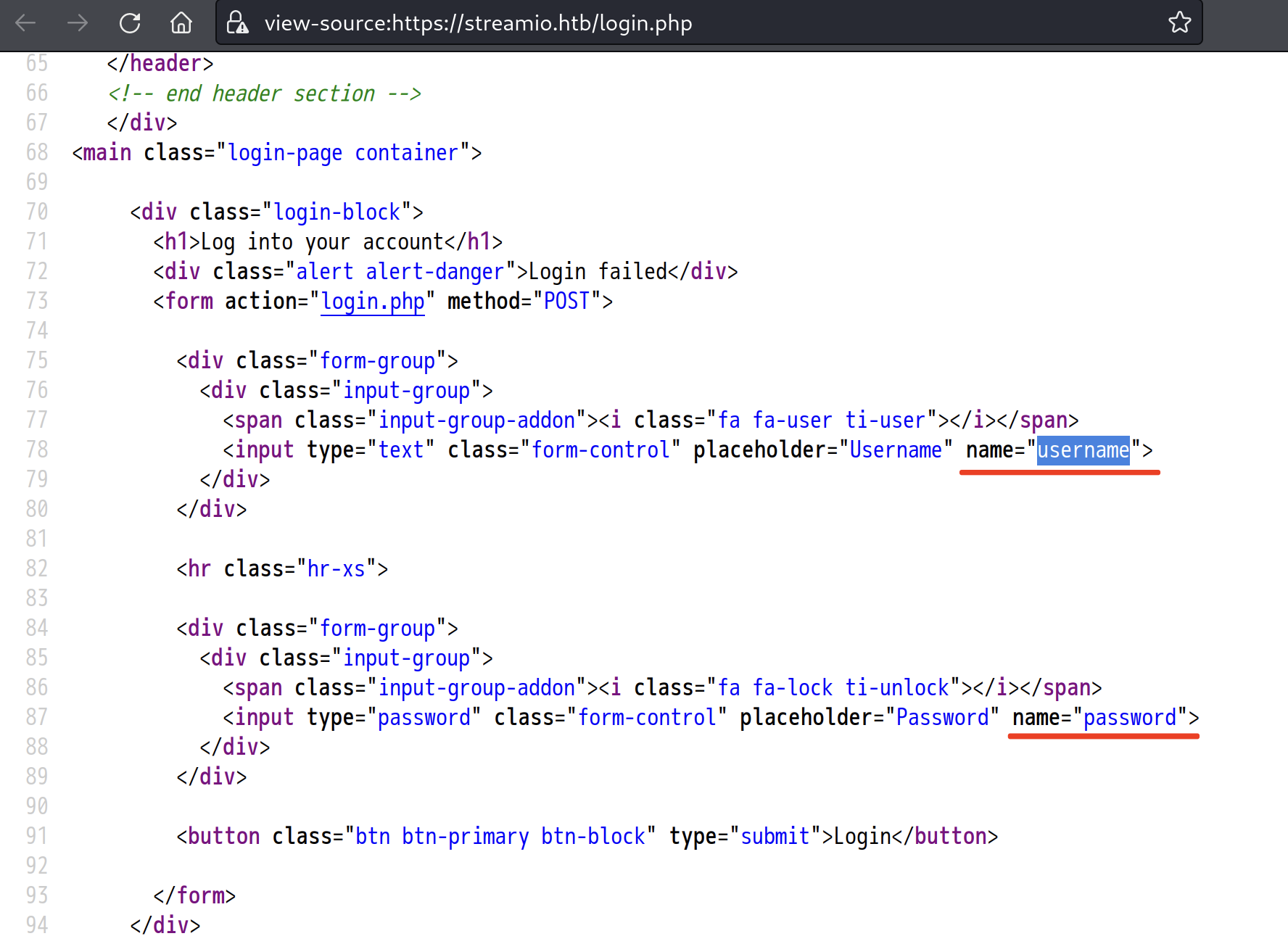Click the 'end header section' comment
This screenshot has width=1288, height=944.
264,94
